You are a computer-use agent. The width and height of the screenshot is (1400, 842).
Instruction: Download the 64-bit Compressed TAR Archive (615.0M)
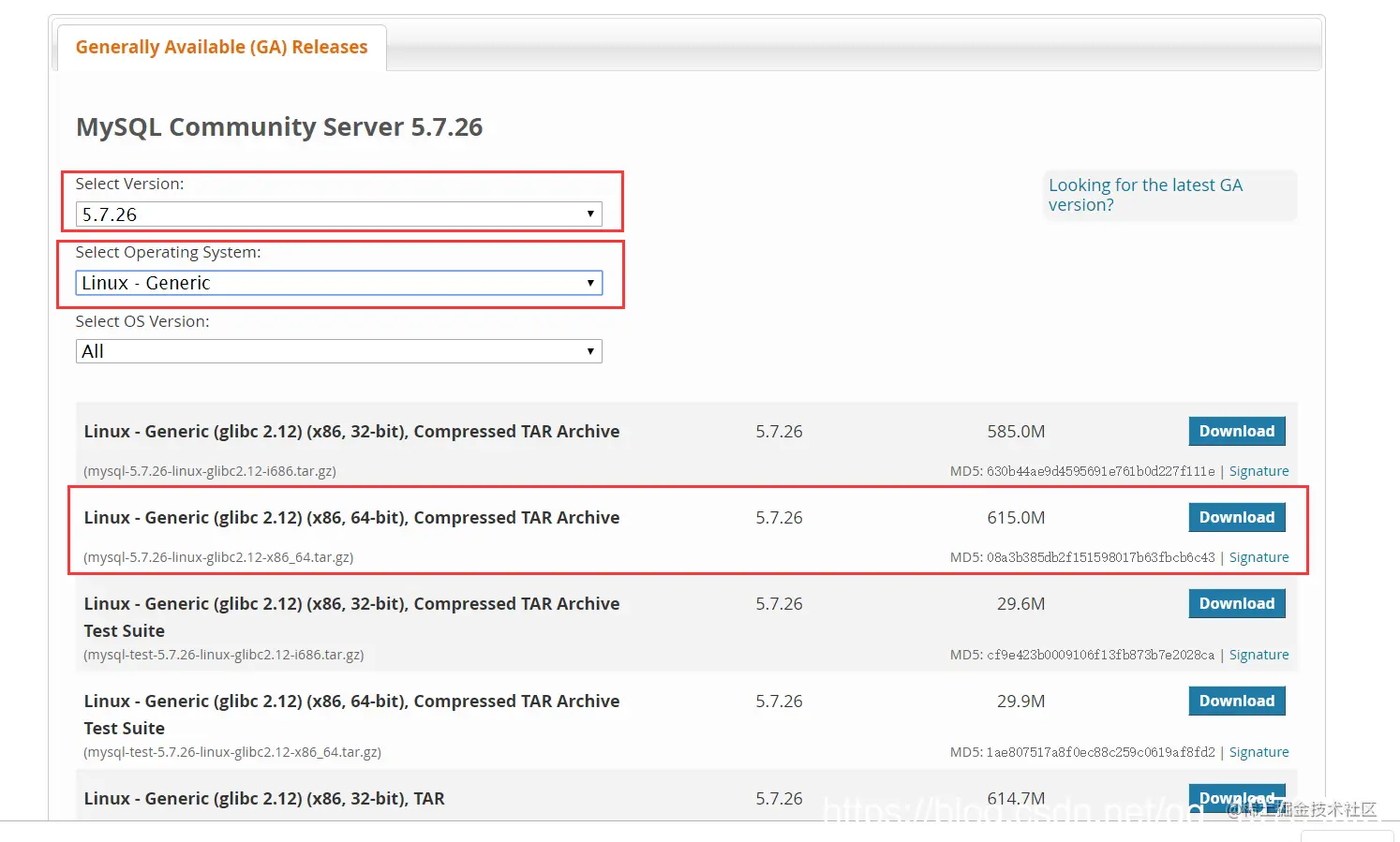pos(1237,517)
